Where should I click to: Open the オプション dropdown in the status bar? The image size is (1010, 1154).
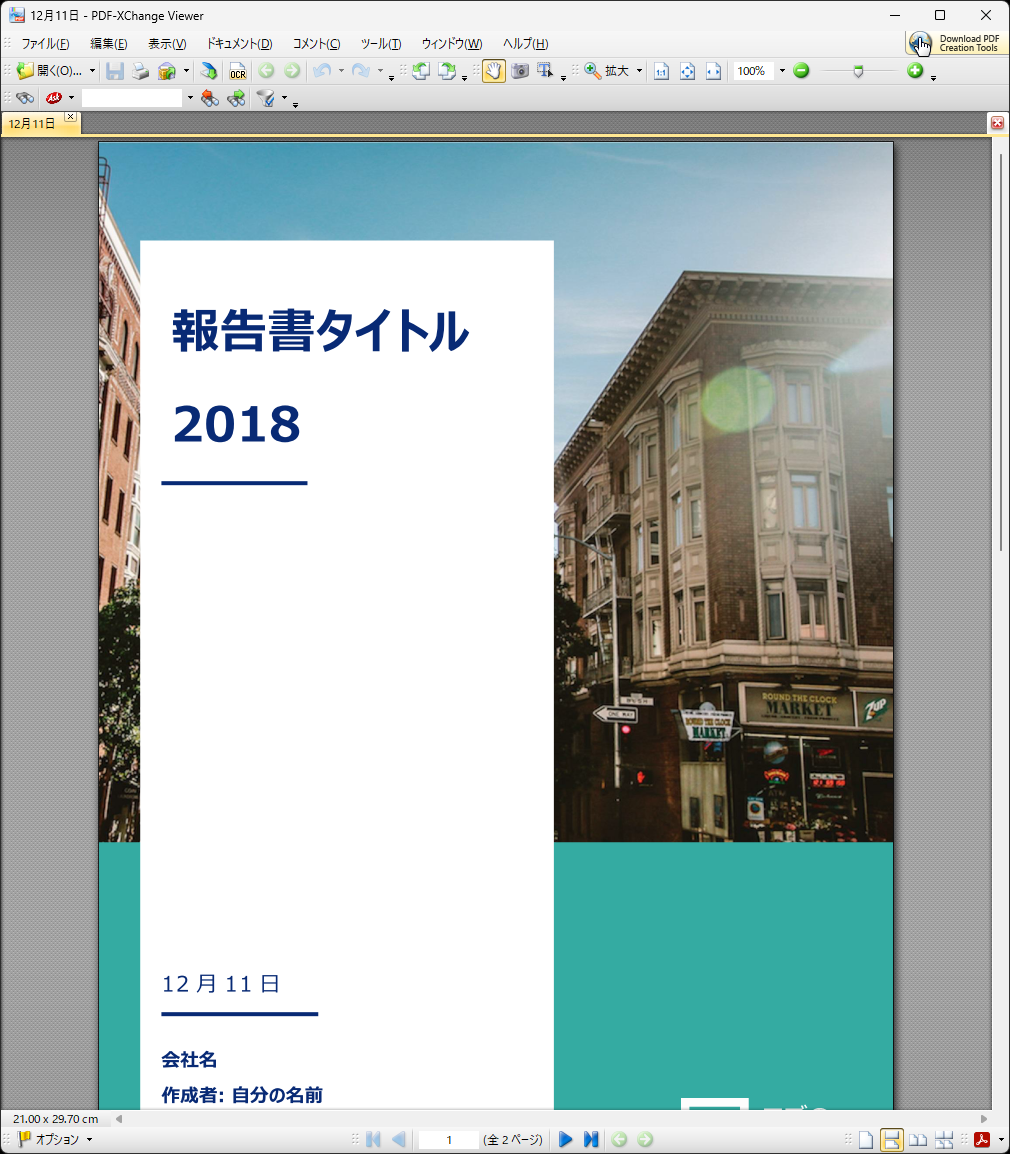click(x=55, y=1139)
